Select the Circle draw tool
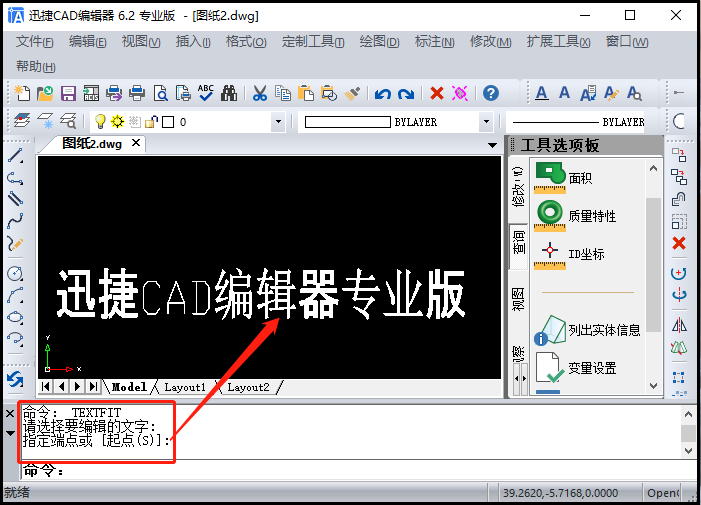The image size is (701, 505). click(15, 273)
